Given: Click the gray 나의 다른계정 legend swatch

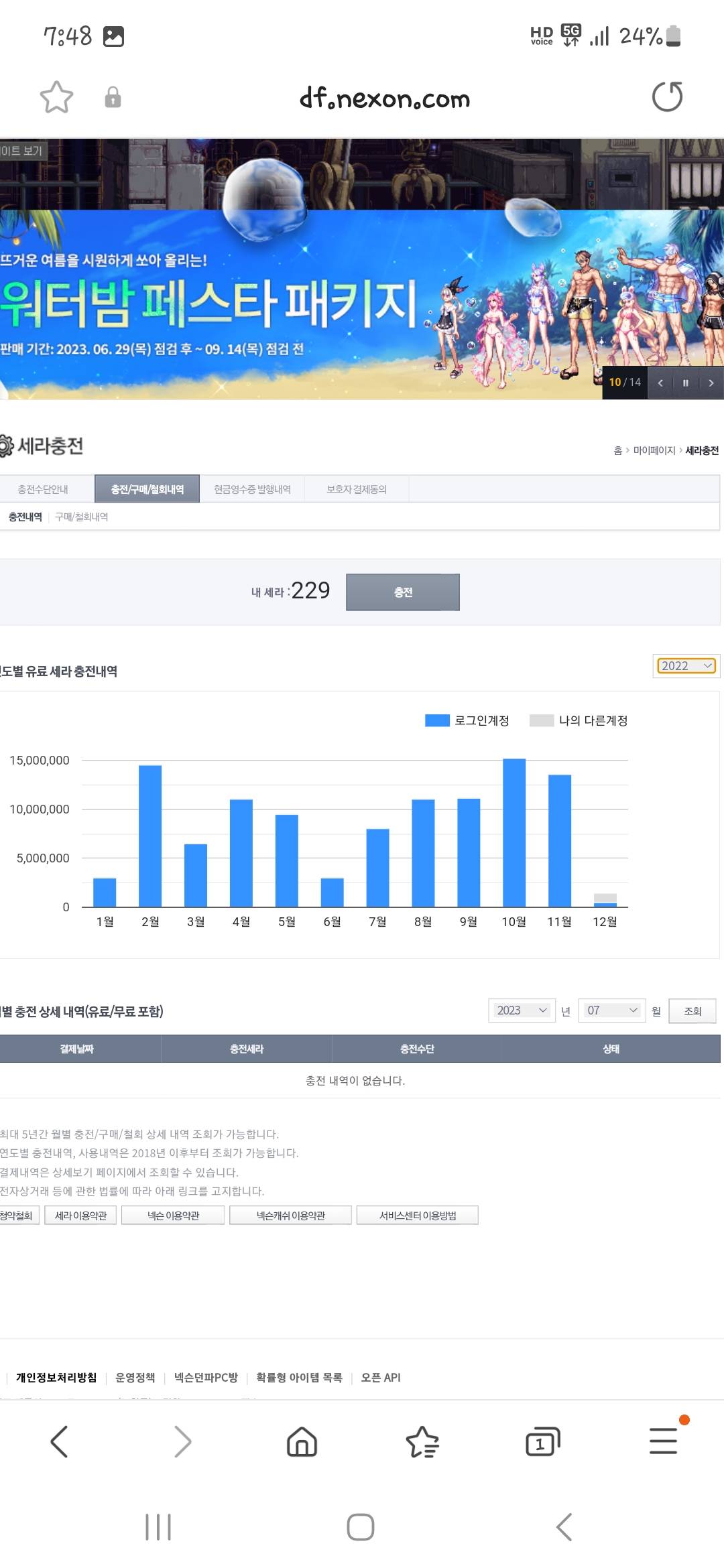Looking at the screenshot, I should point(542,720).
